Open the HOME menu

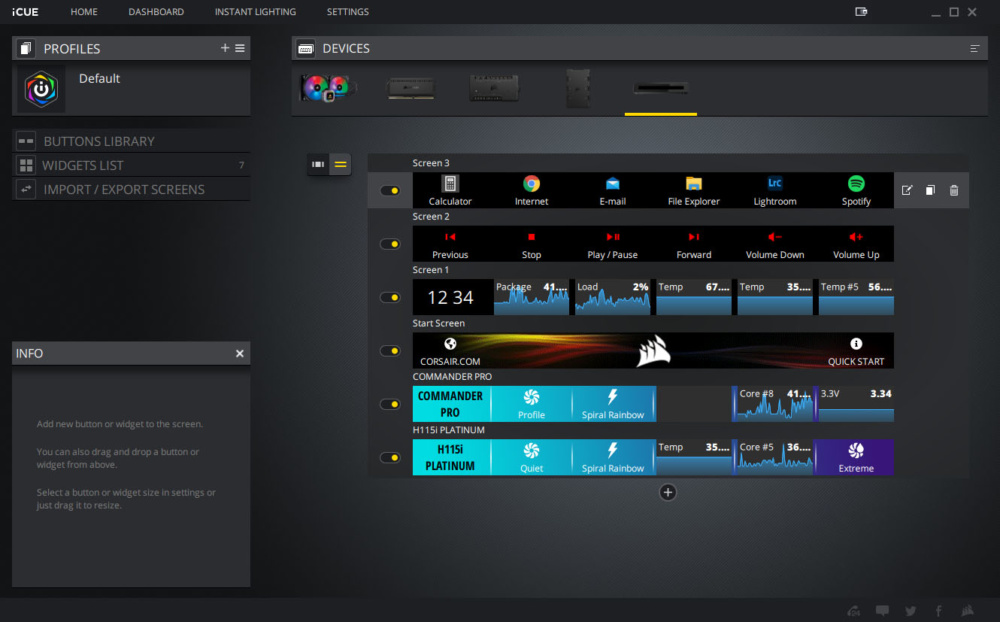[84, 11]
